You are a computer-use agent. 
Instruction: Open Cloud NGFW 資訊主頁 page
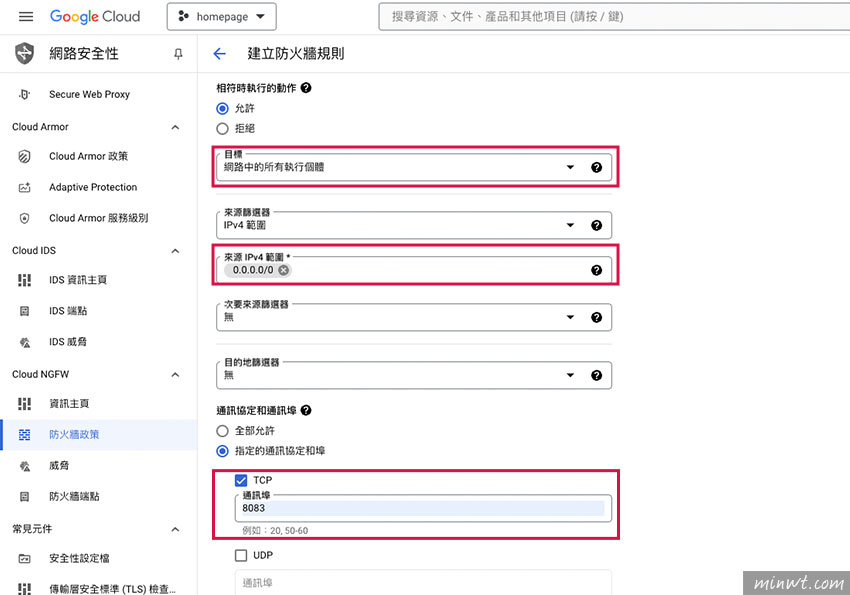(x=69, y=404)
